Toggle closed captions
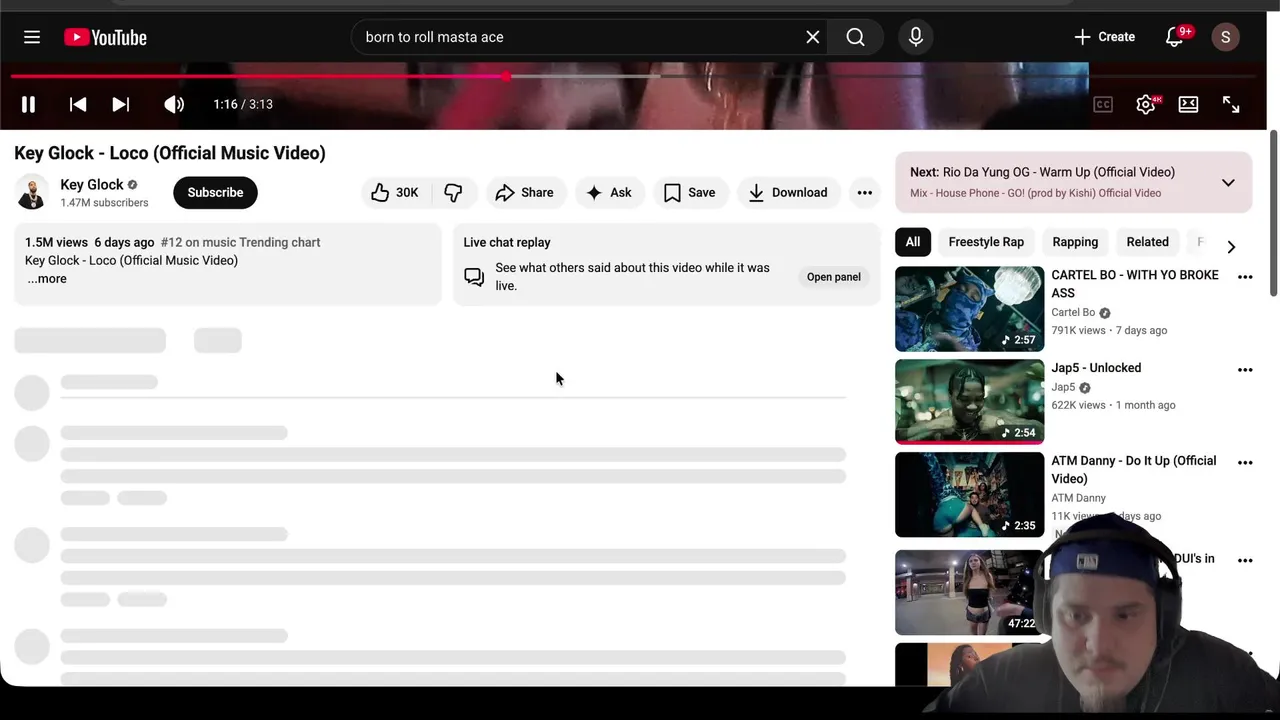Screen dimensions: 1280x720 [x=1103, y=104]
